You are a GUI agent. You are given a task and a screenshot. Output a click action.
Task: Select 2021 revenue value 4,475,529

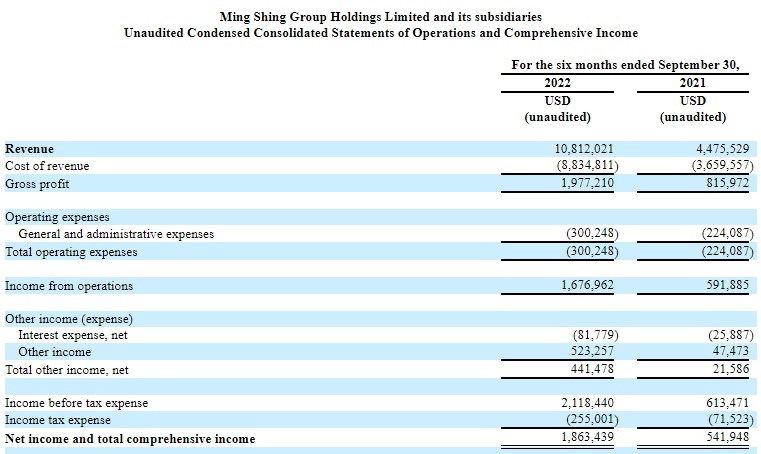[x=723, y=149]
